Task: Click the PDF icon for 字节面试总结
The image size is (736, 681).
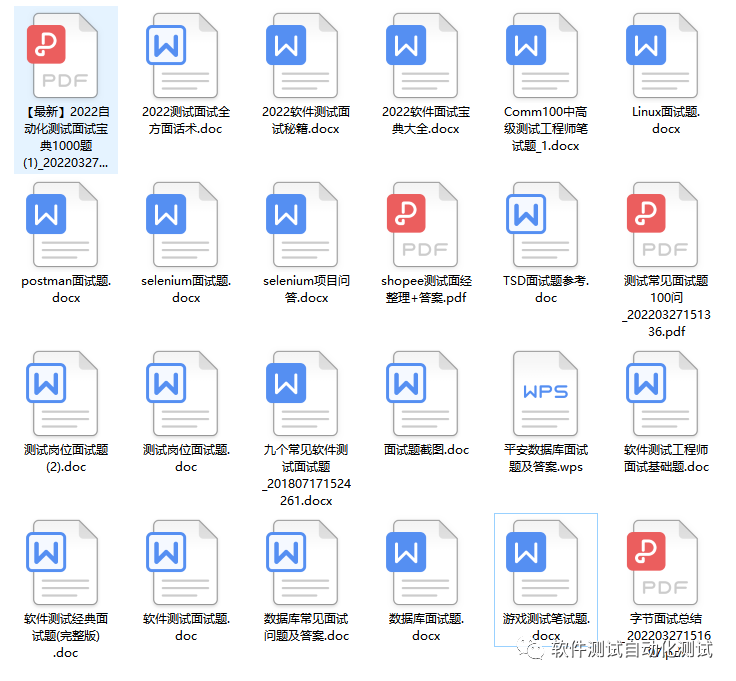Action: point(663,562)
